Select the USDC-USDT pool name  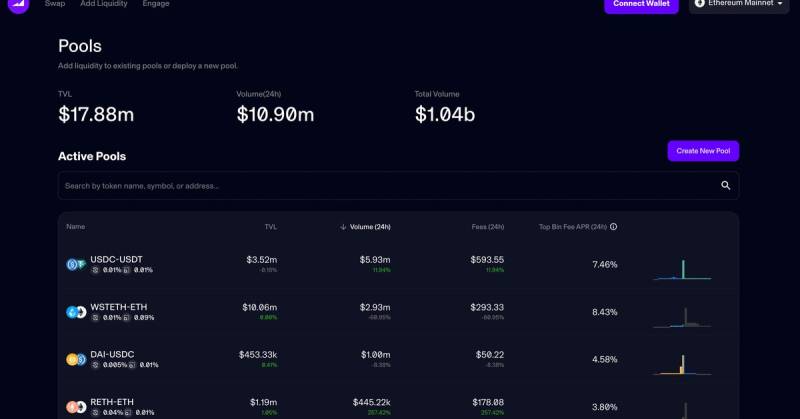116,259
